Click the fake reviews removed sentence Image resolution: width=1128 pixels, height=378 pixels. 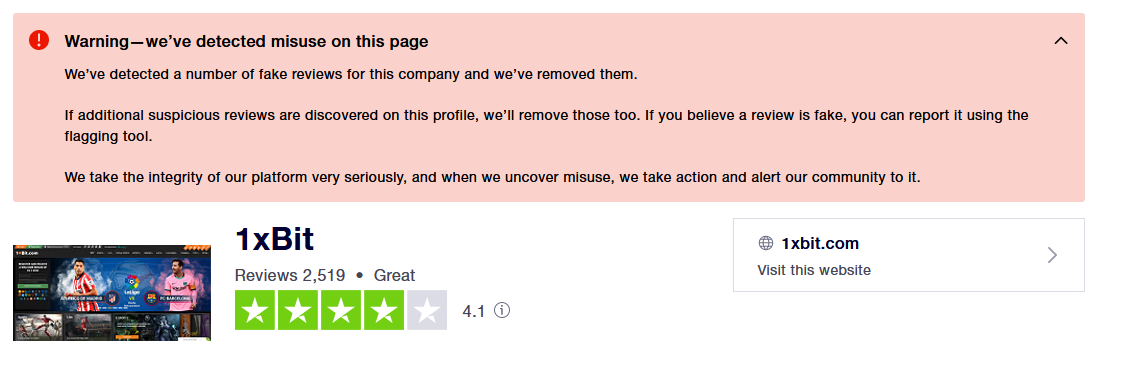click(351, 74)
